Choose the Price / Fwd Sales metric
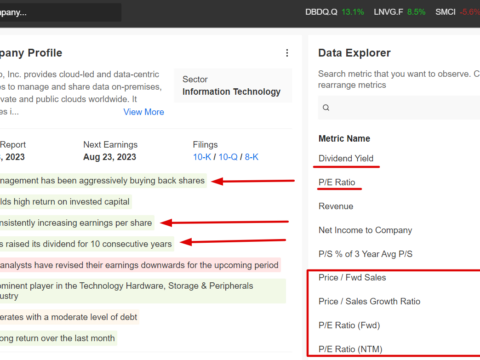 (x=352, y=278)
